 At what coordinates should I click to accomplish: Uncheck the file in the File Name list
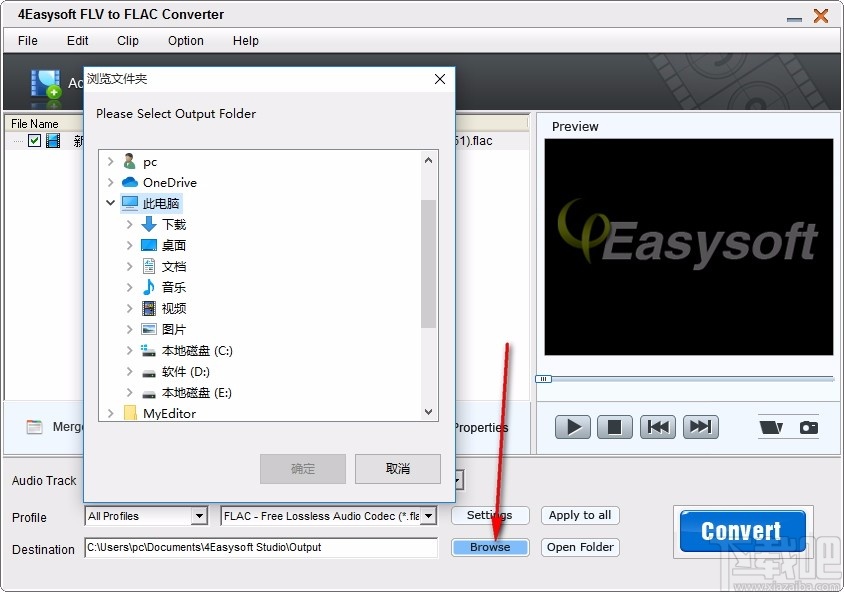(x=34, y=141)
